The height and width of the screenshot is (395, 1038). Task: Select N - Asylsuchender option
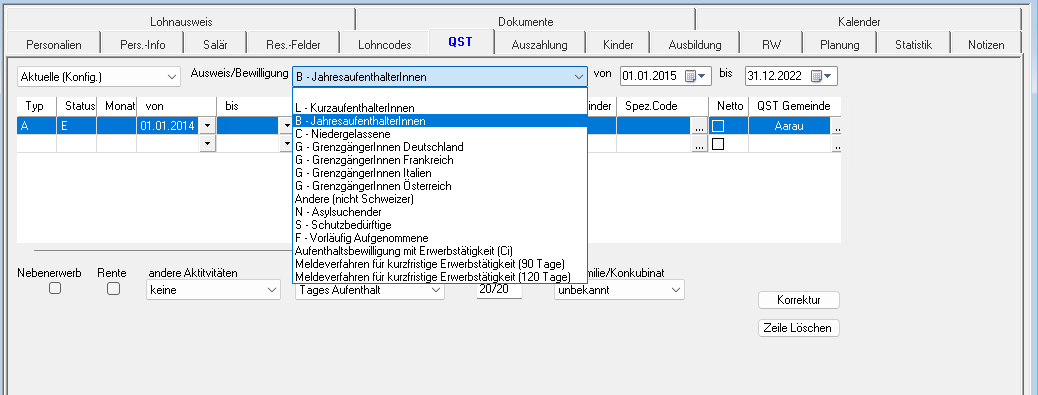440,212
